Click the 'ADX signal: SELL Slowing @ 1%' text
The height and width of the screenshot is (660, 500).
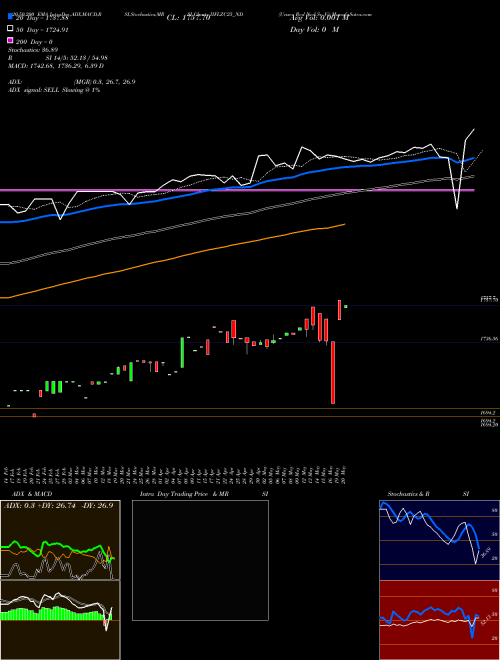(x=54, y=90)
